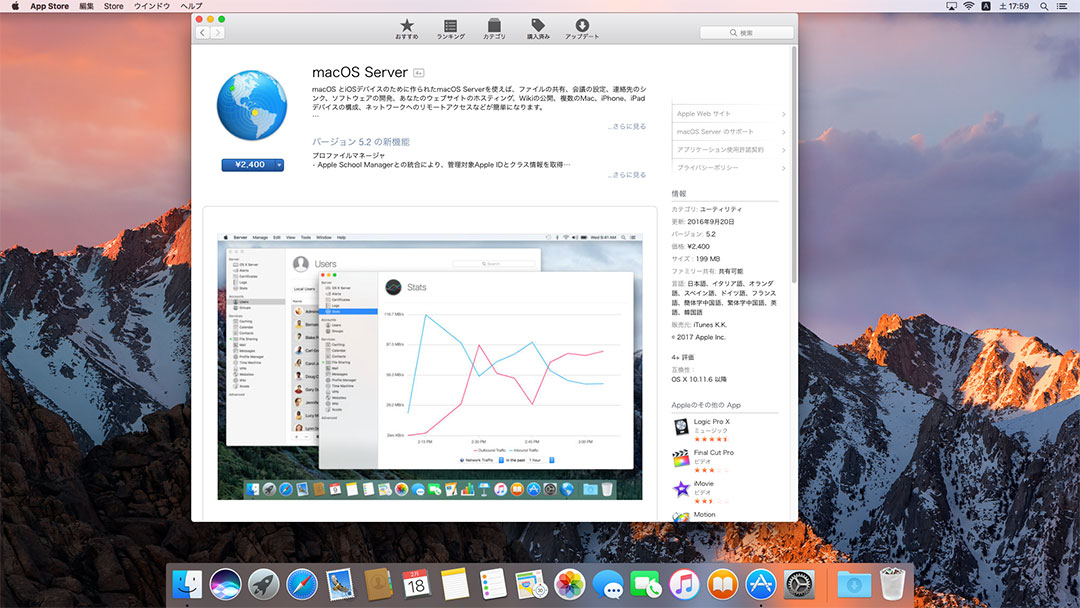The image size is (1080, 608).
Task: Open macOS Server のサポート link
Action: click(x=729, y=132)
